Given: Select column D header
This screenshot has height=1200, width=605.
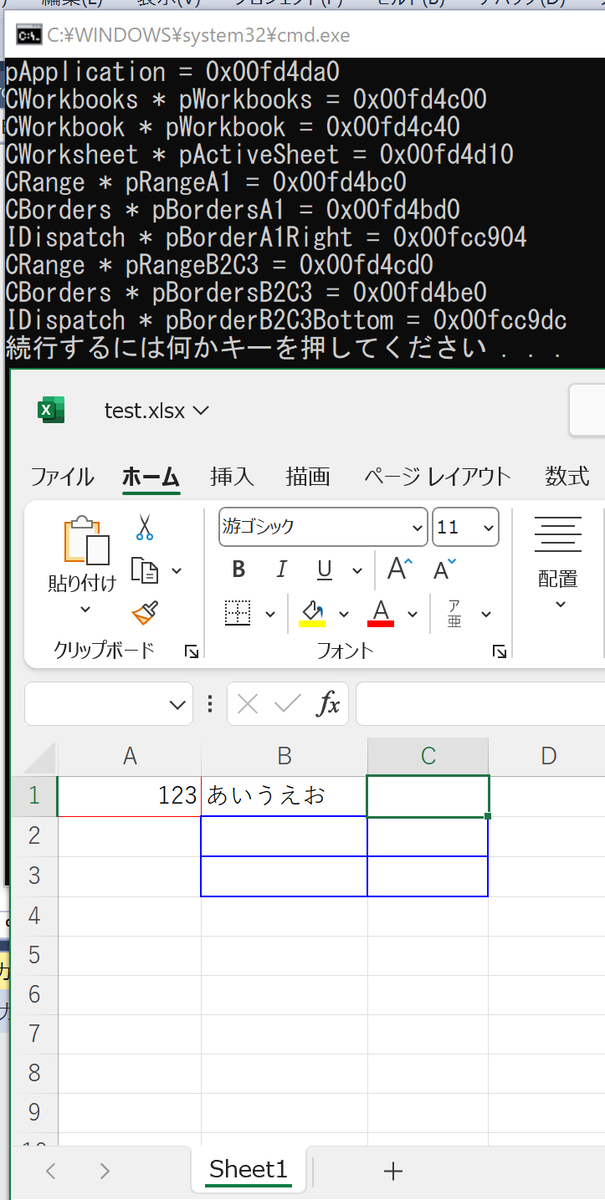Looking at the screenshot, I should (x=547, y=756).
